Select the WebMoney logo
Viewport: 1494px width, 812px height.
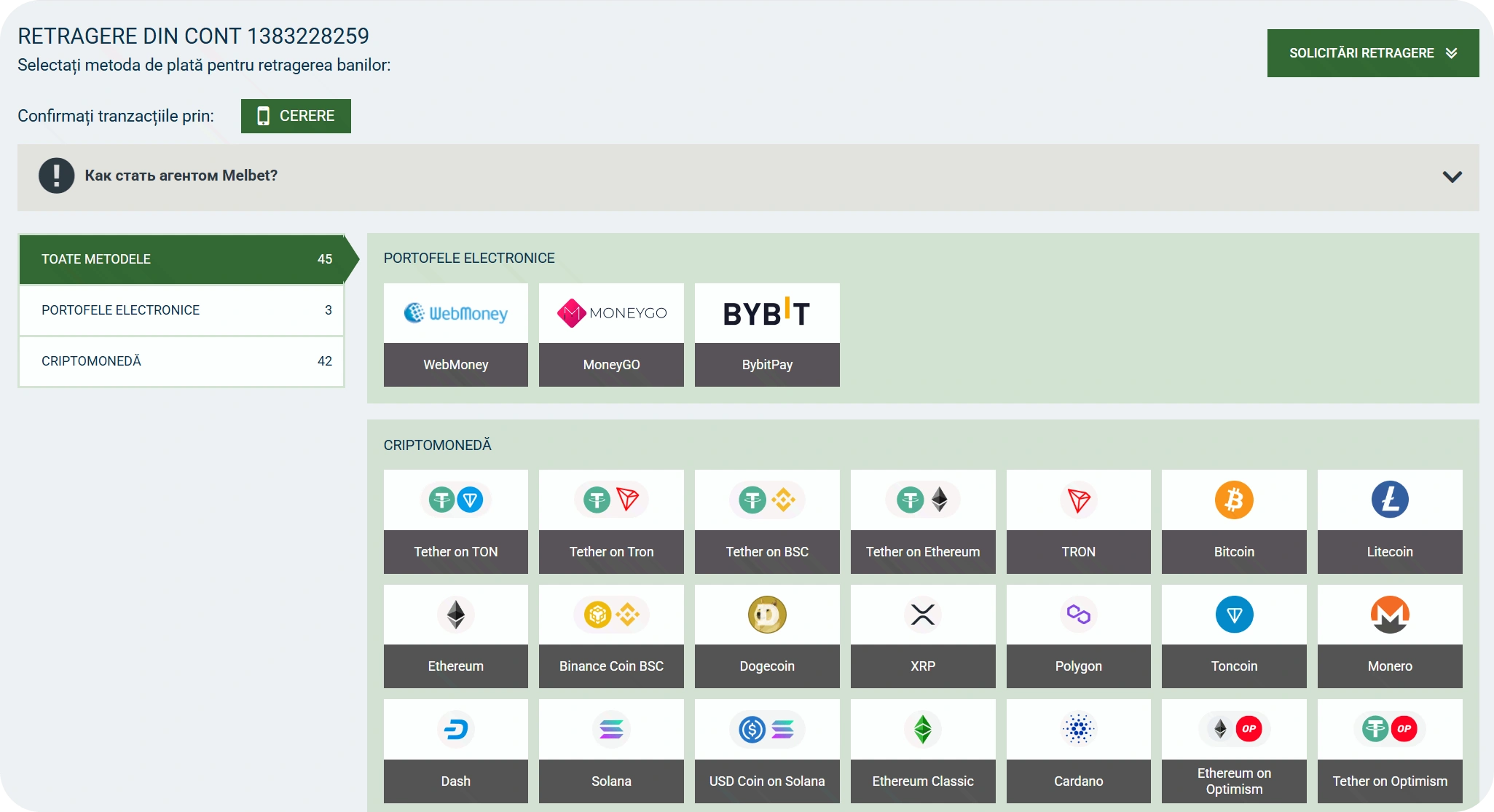[456, 313]
